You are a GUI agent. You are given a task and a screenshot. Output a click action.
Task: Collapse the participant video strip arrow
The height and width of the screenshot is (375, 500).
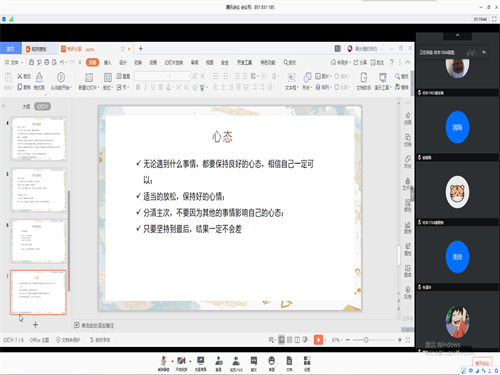point(457,35)
